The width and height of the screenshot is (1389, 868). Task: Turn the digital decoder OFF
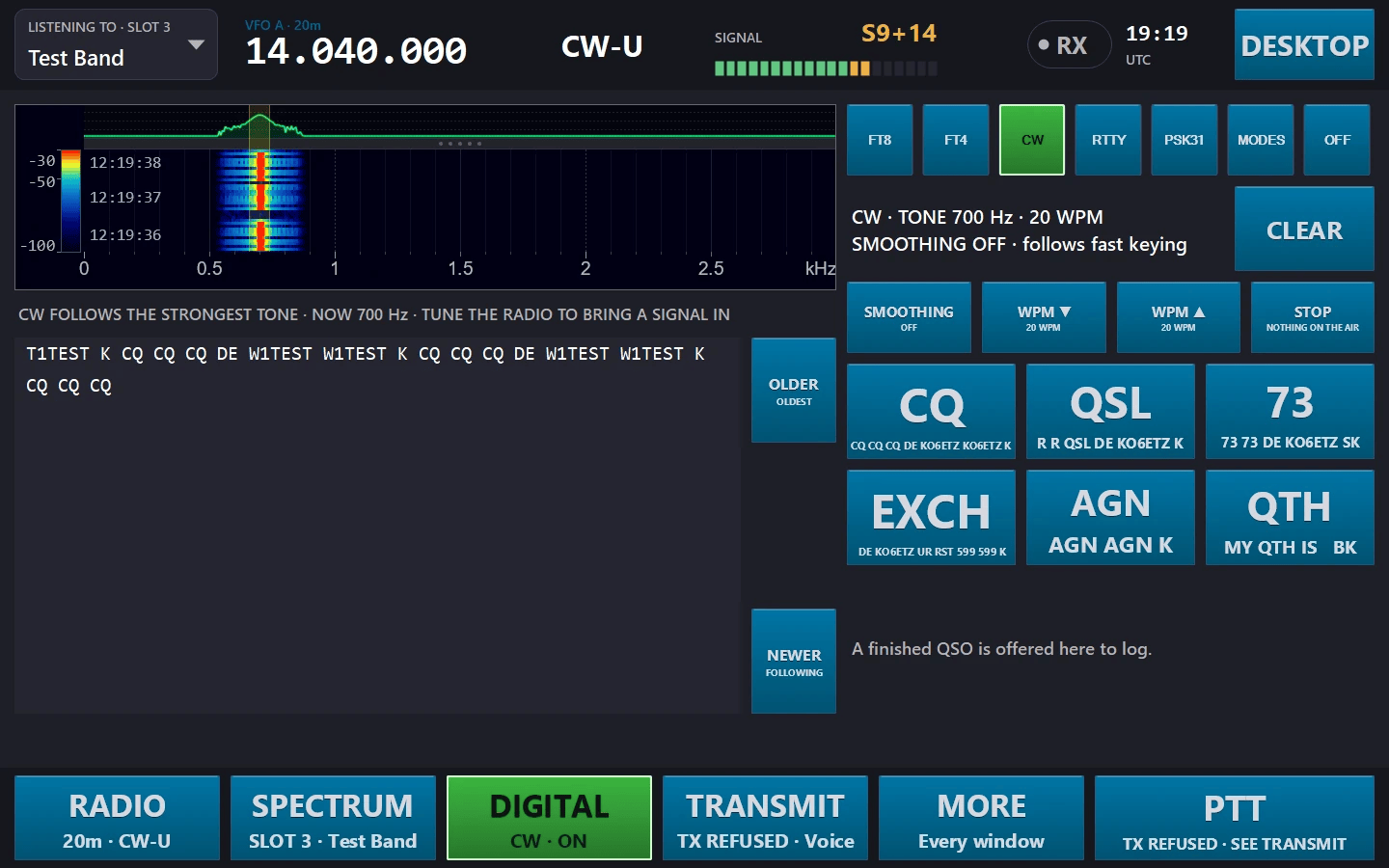pos(1337,140)
